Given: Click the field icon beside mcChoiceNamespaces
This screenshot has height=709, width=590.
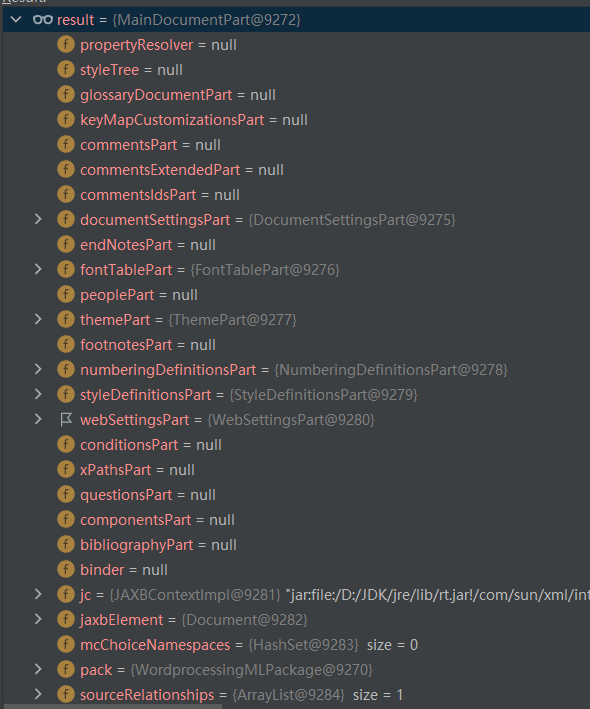Looking at the screenshot, I should tap(66, 644).
